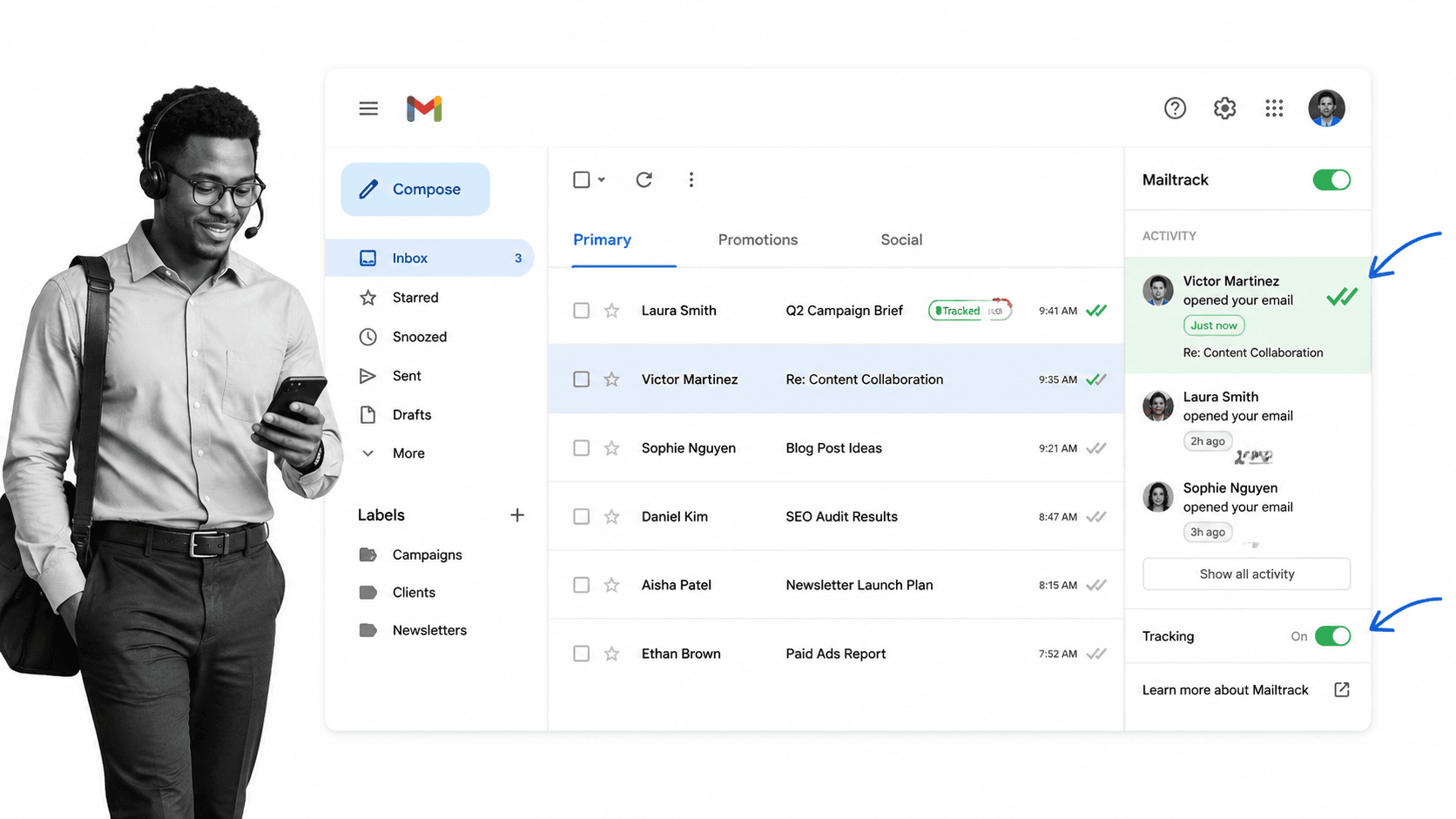Open the Google apps grid

pyautogui.click(x=1274, y=108)
